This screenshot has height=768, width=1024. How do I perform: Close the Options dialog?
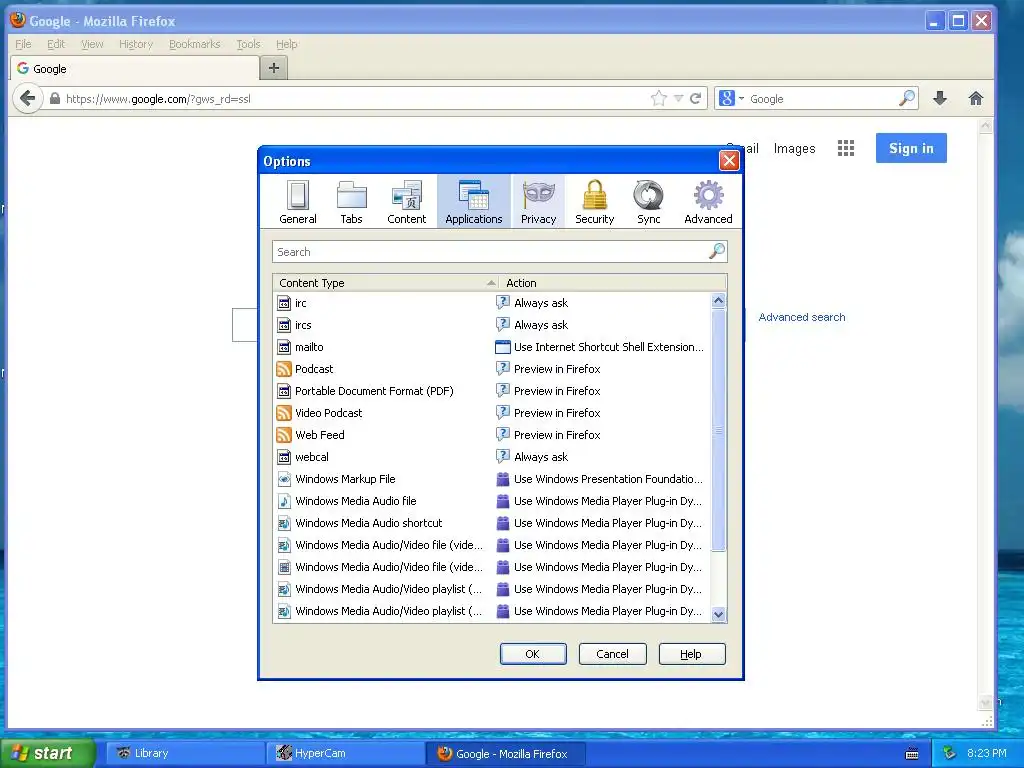[729, 161]
